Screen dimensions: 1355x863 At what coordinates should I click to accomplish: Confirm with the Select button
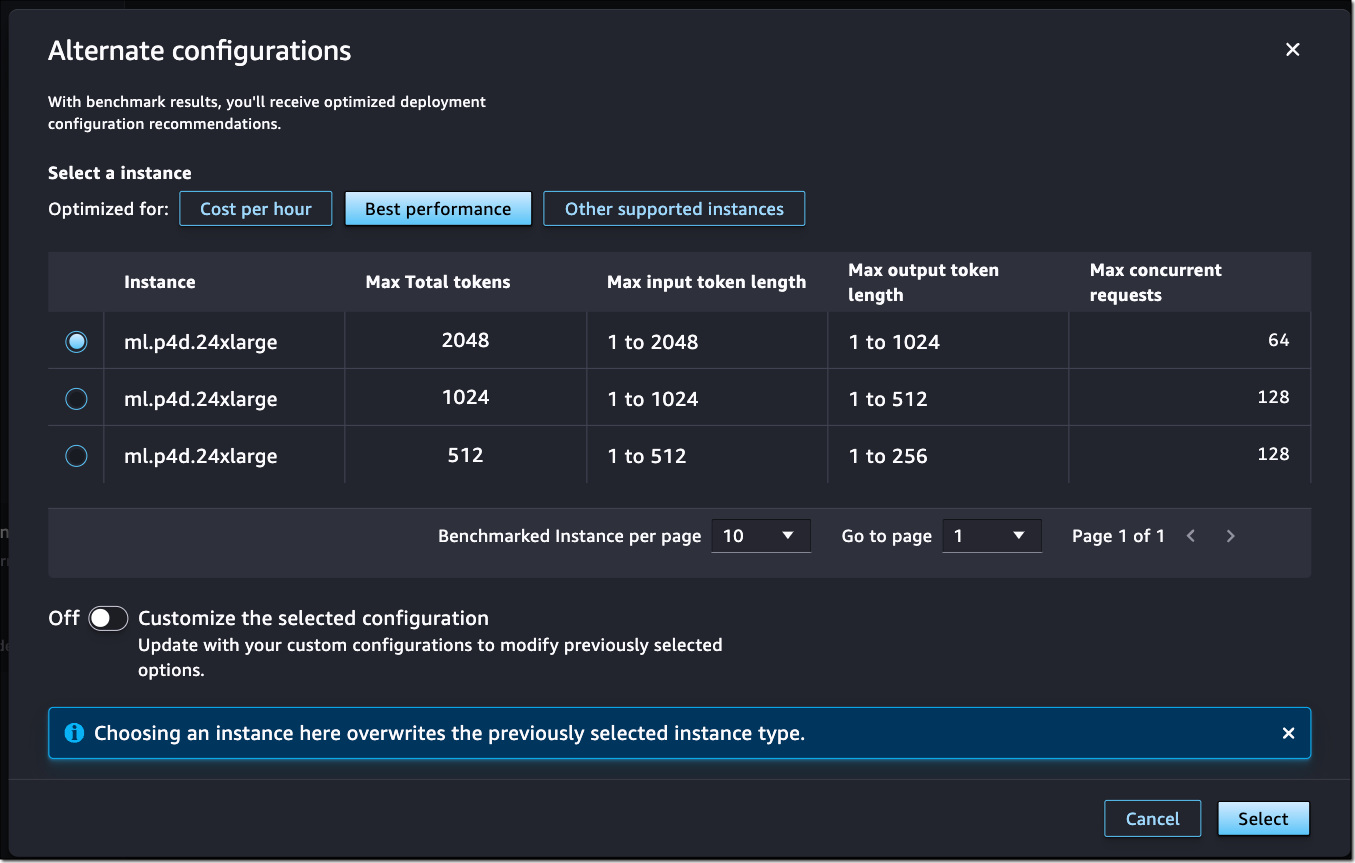[x=1263, y=818]
